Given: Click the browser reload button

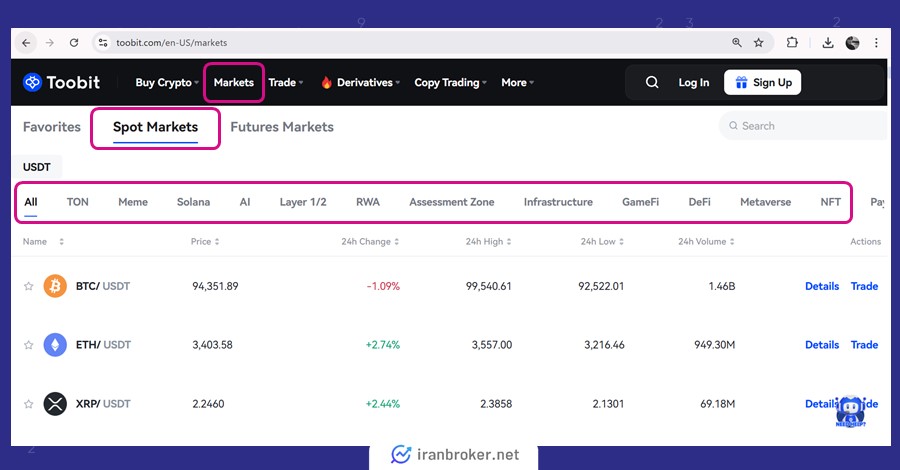Looking at the screenshot, I should click(x=74, y=43).
